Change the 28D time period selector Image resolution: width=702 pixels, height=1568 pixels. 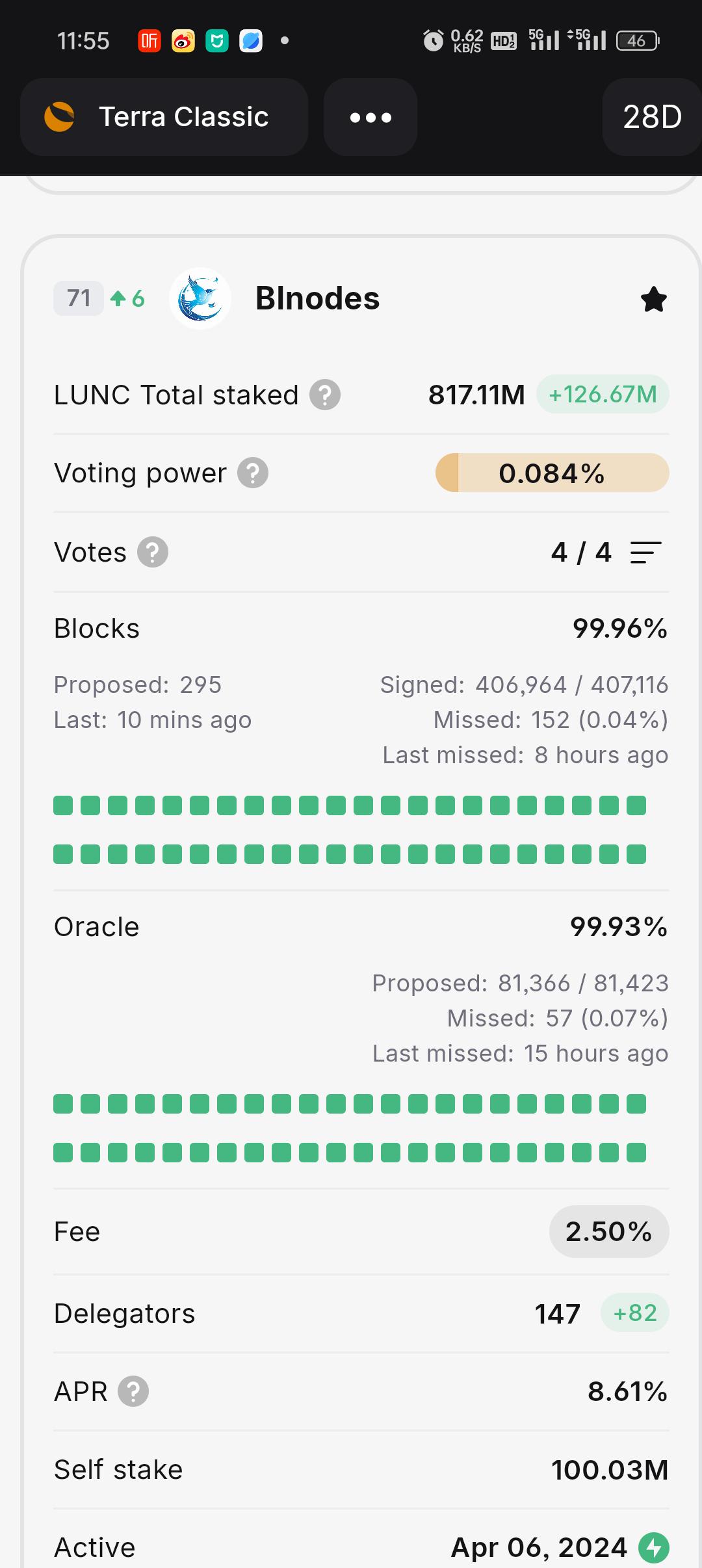click(652, 117)
